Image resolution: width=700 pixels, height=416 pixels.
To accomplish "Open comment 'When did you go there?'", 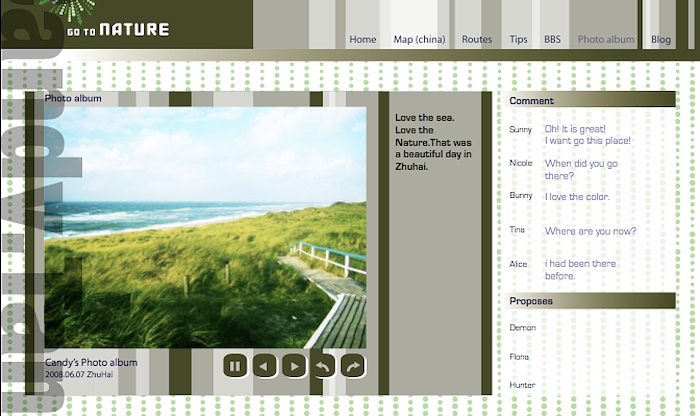I will pos(581,170).
